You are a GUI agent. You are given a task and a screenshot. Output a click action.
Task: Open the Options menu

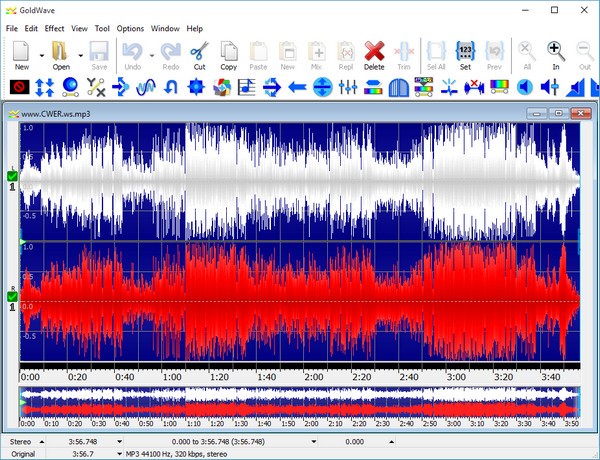pyautogui.click(x=130, y=29)
